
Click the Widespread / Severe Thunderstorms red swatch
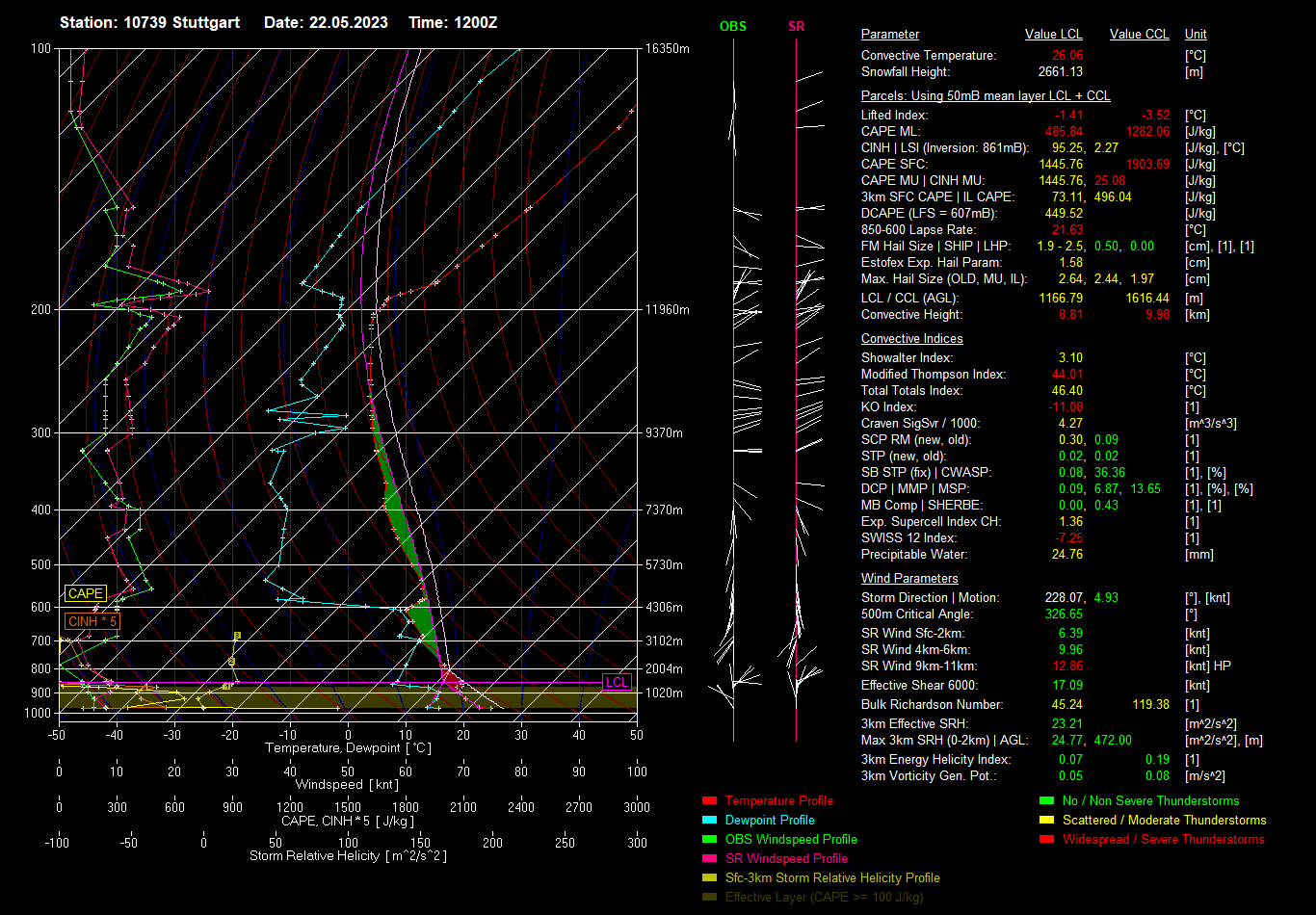[1047, 840]
